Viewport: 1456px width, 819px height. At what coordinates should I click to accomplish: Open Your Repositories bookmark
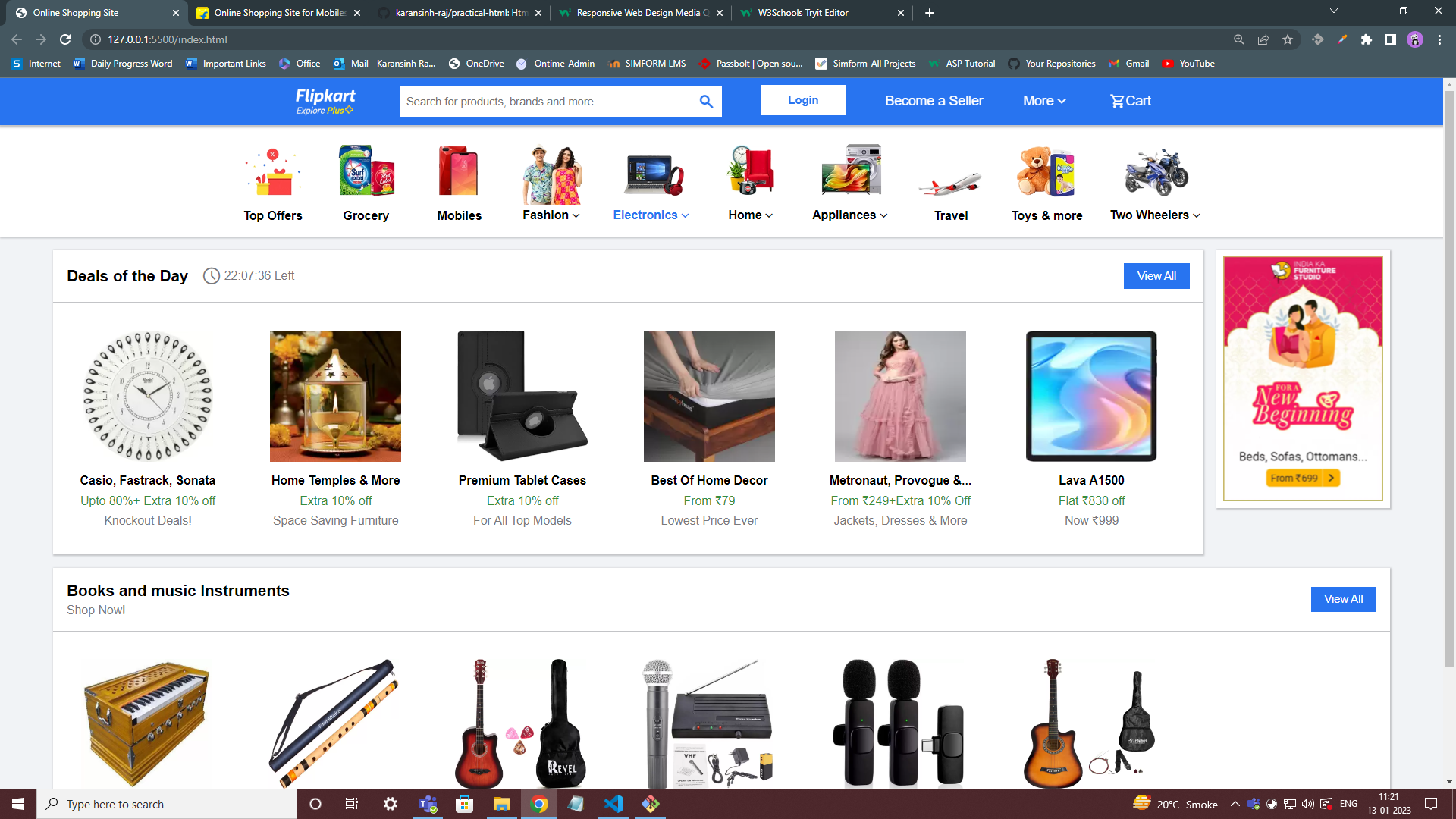1052,64
